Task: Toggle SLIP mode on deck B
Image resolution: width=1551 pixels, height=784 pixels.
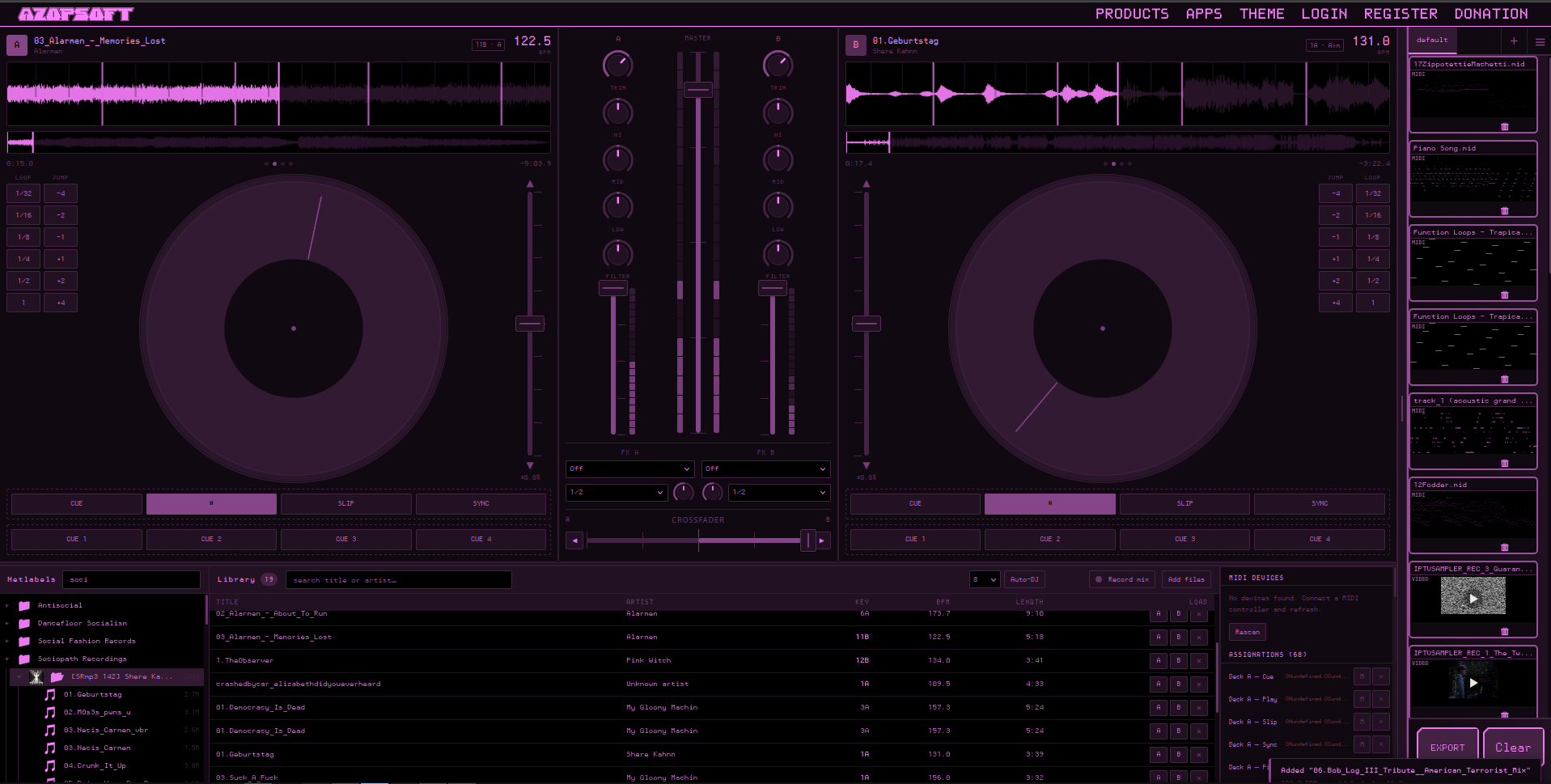Action: click(x=1184, y=503)
